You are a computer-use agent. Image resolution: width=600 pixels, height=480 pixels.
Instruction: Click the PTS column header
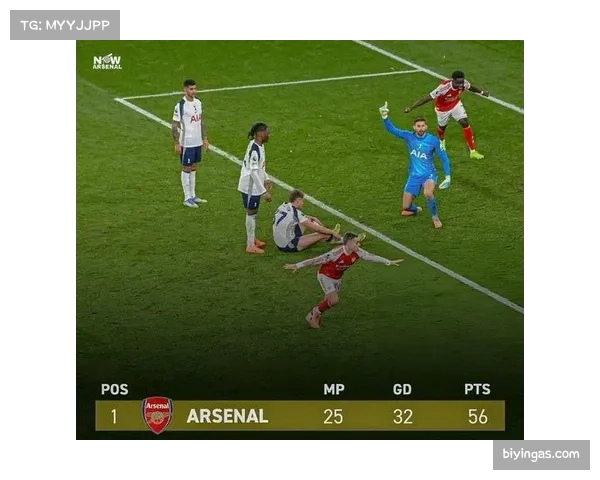477,389
